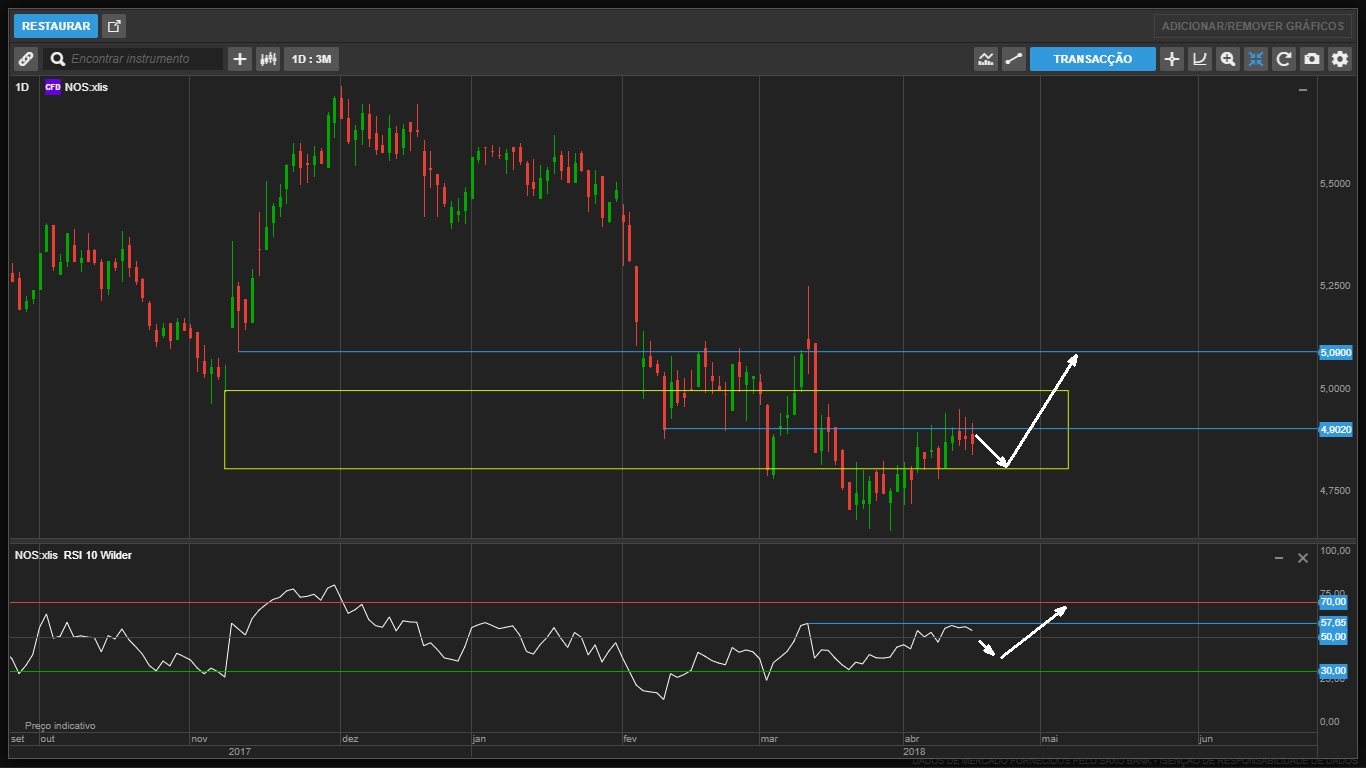Select the trend line drawing tool
The image size is (1366, 768).
pyautogui.click(x=1014, y=59)
